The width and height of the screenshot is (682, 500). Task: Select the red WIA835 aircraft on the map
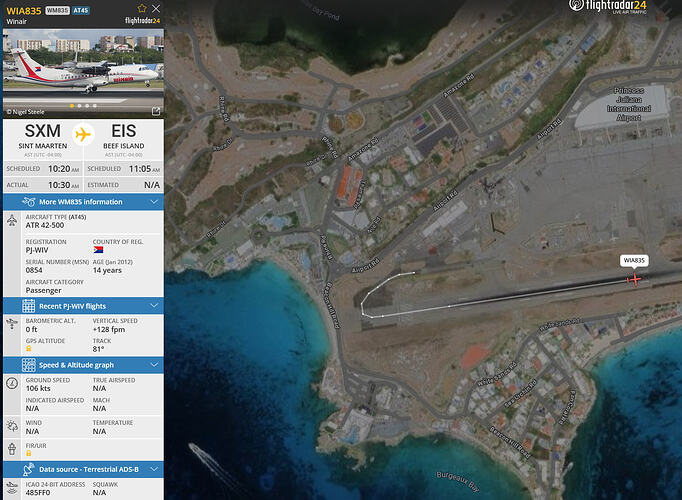(634, 279)
